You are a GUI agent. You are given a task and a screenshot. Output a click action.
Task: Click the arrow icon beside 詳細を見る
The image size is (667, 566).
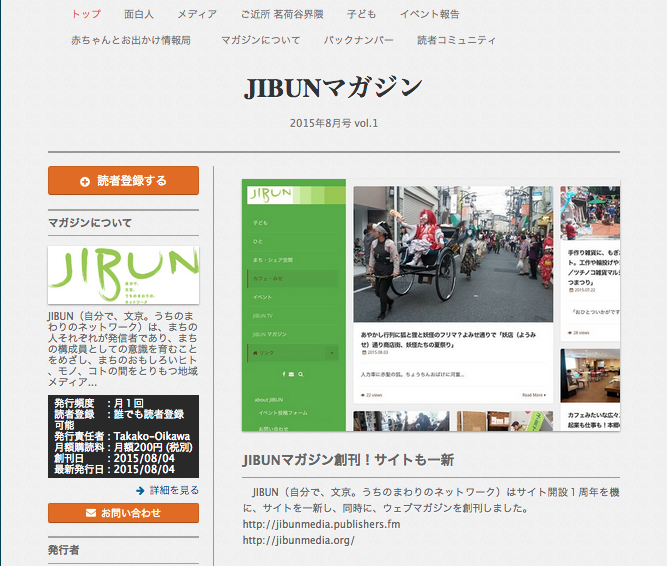click(x=140, y=490)
